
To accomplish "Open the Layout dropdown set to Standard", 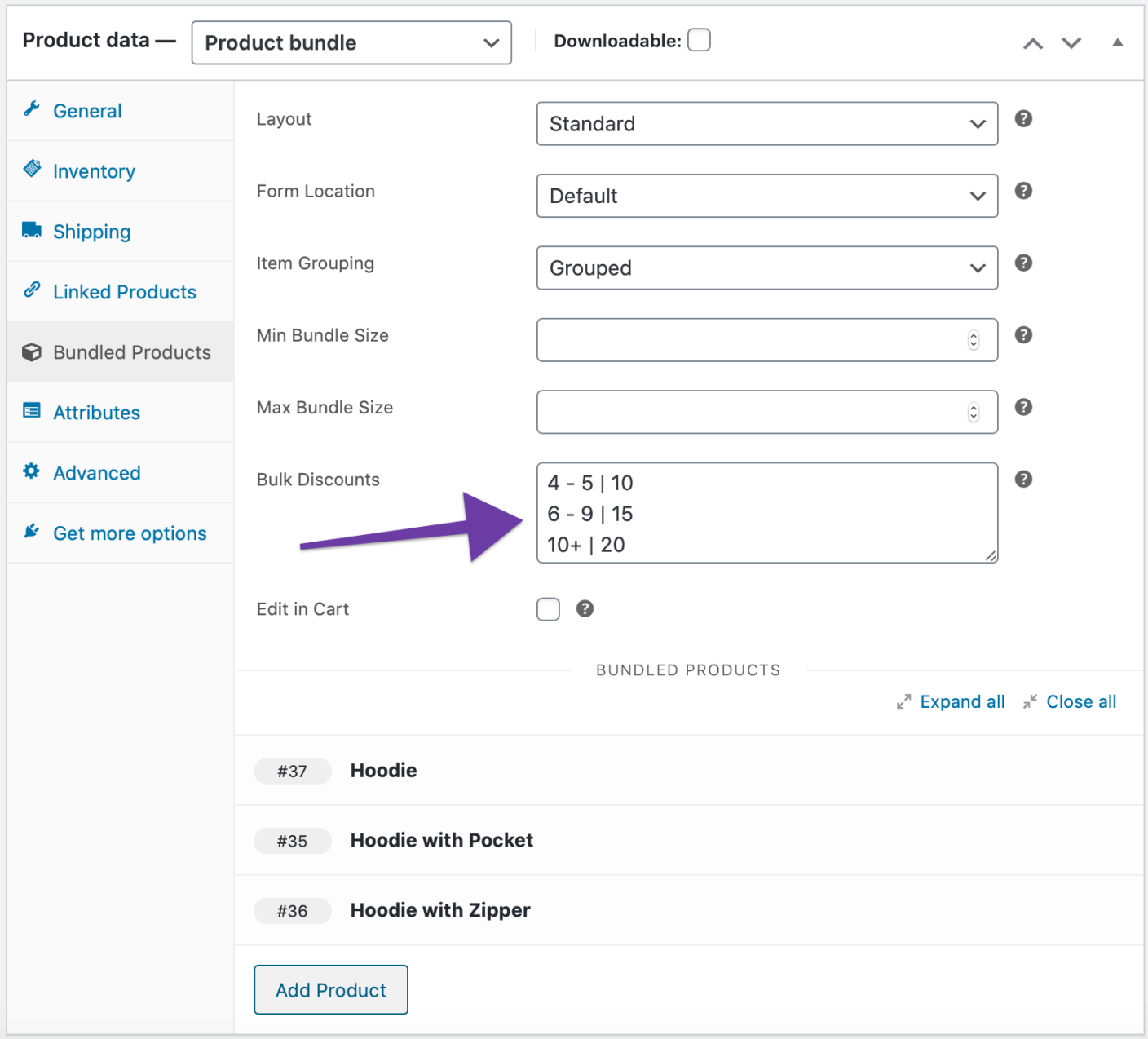I will pos(767,124).
